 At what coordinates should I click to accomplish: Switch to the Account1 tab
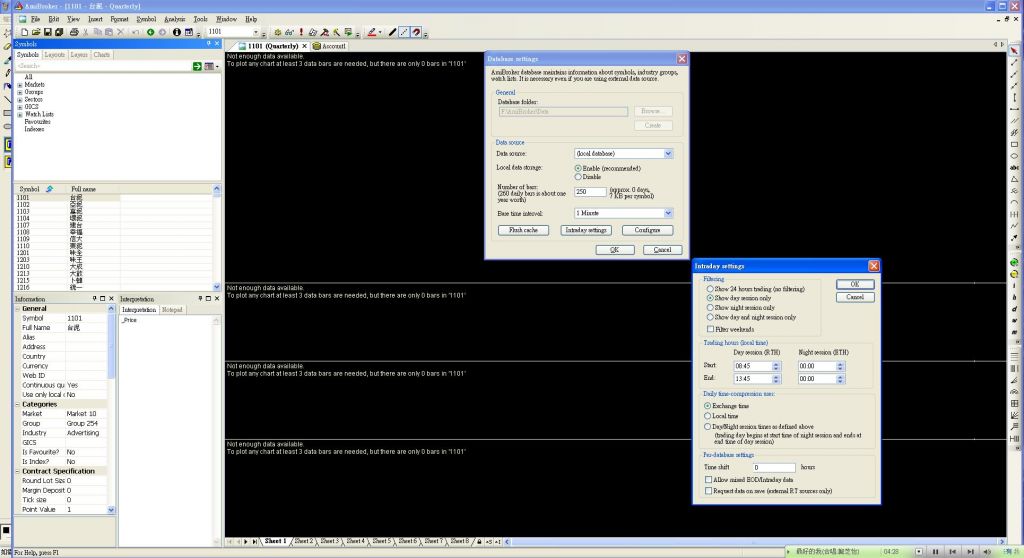pyautogui.click(x=329, y=46)
